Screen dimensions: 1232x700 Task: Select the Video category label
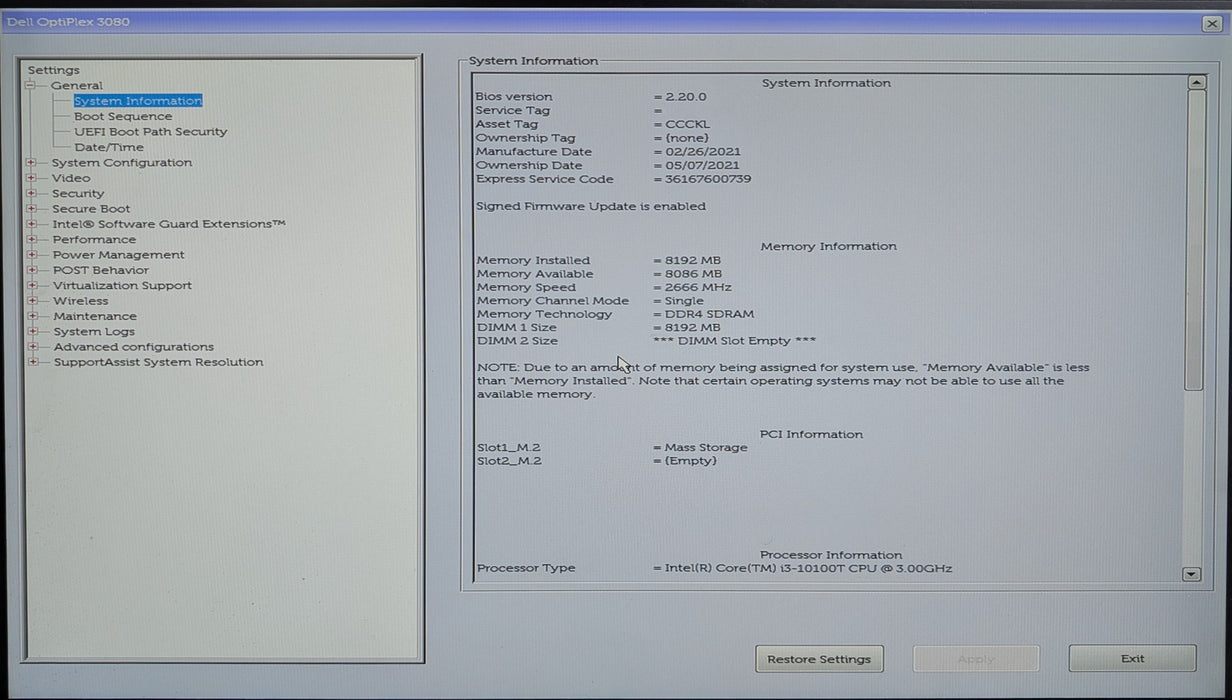[x=71, y=178]
